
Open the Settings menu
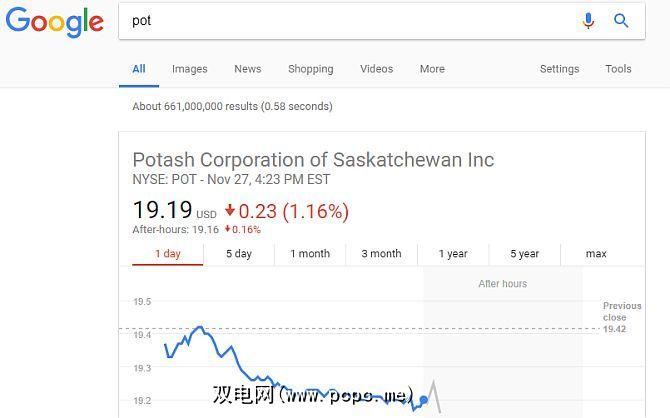[x=559, y=69]
